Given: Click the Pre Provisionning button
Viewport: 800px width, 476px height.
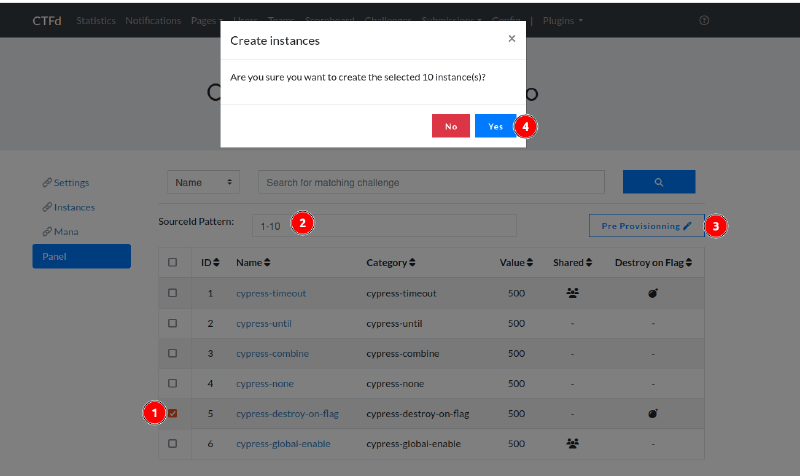Looking at the screenshot, I should point(646,226).
